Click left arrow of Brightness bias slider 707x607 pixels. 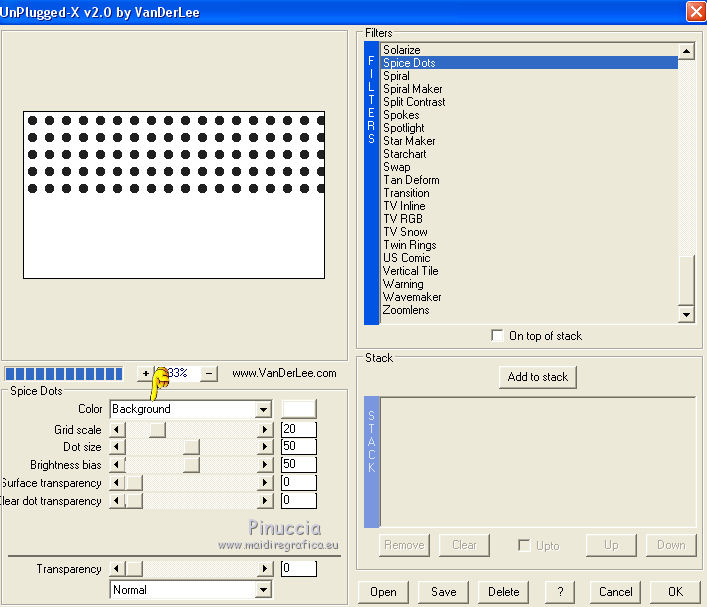[x=117, y=464]
